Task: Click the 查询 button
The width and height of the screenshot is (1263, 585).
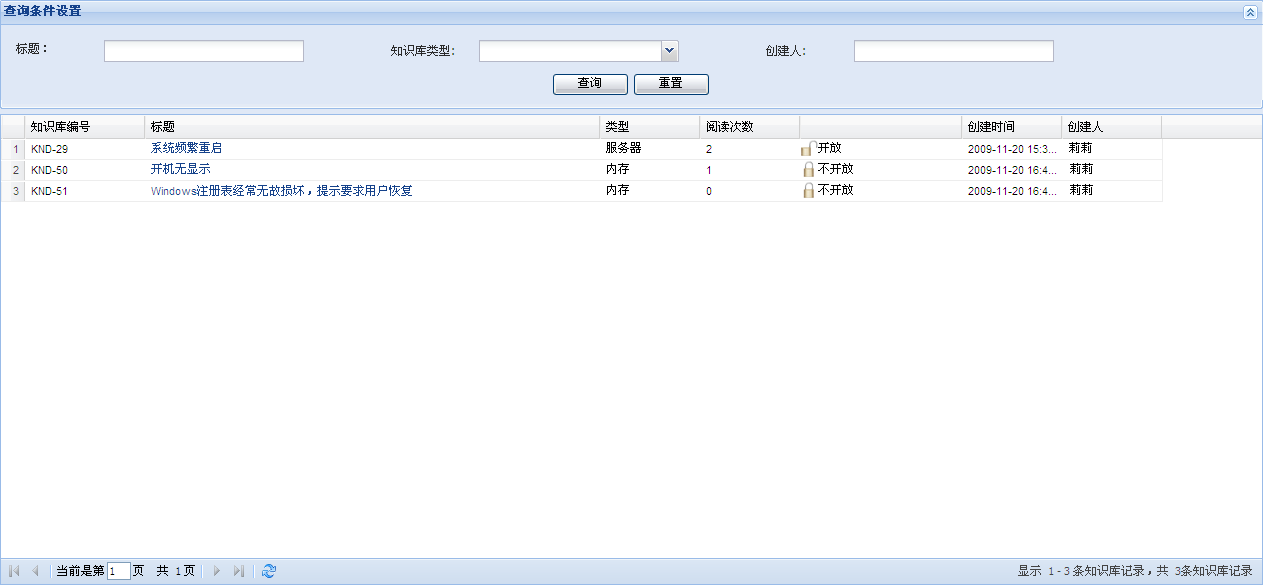Action: click(x=590, y=84)
